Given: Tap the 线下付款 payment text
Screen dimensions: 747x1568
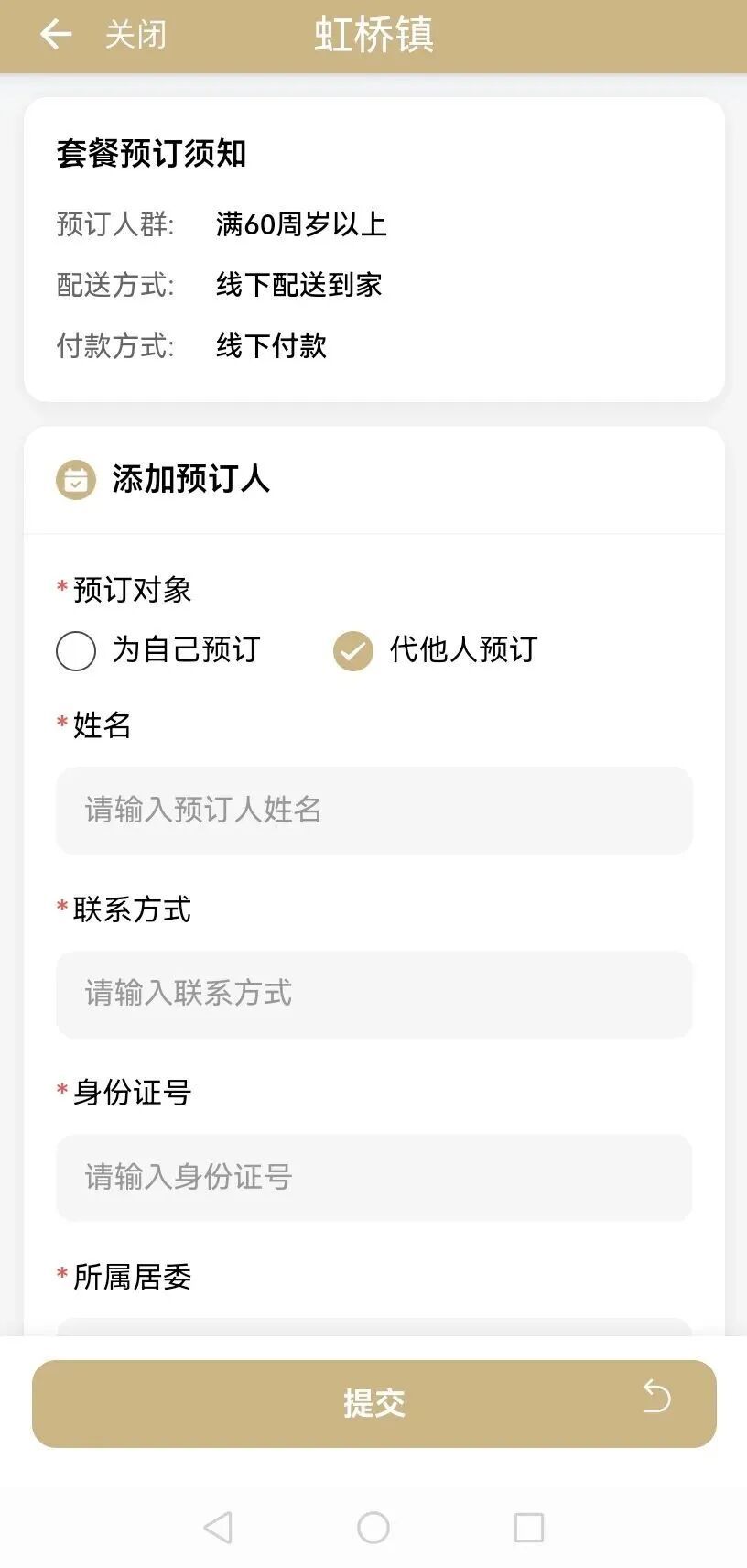Looking at the screenshot, I should (271, 346).
